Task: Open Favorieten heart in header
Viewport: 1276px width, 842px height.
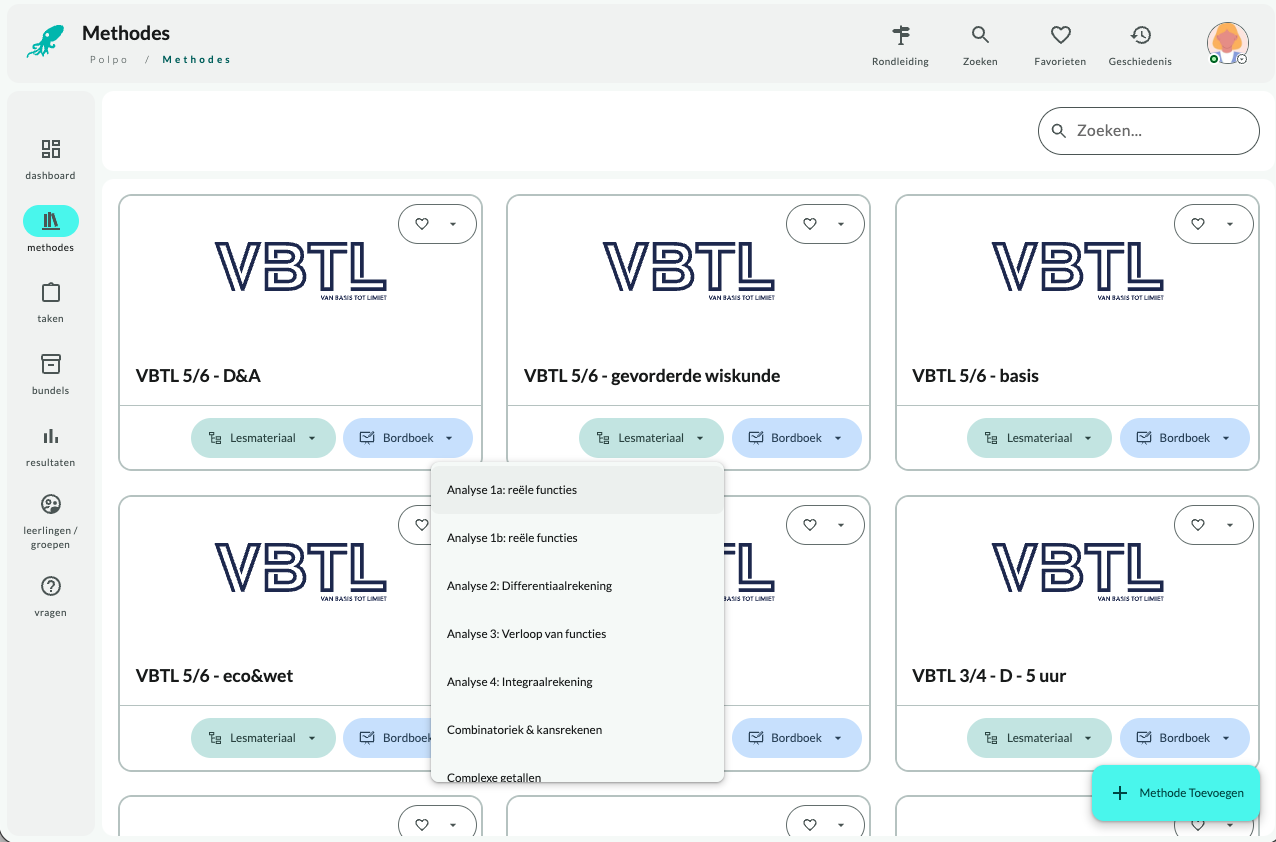Action: (x=1060, y=35)
